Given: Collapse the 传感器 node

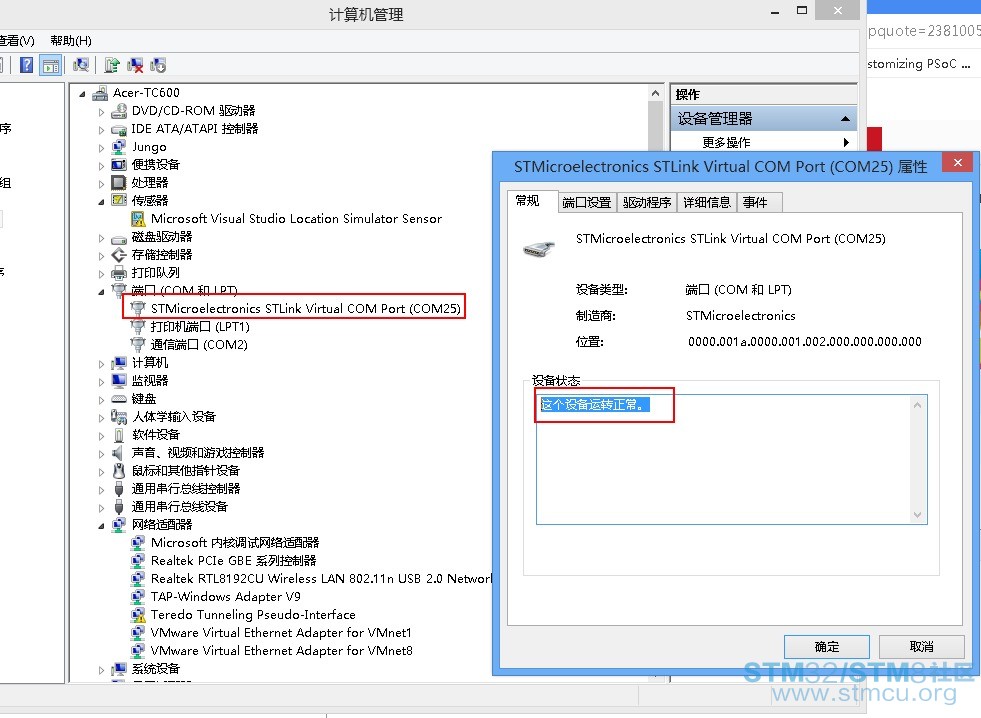Looking at the screenshot, I should tap(101, 201).
